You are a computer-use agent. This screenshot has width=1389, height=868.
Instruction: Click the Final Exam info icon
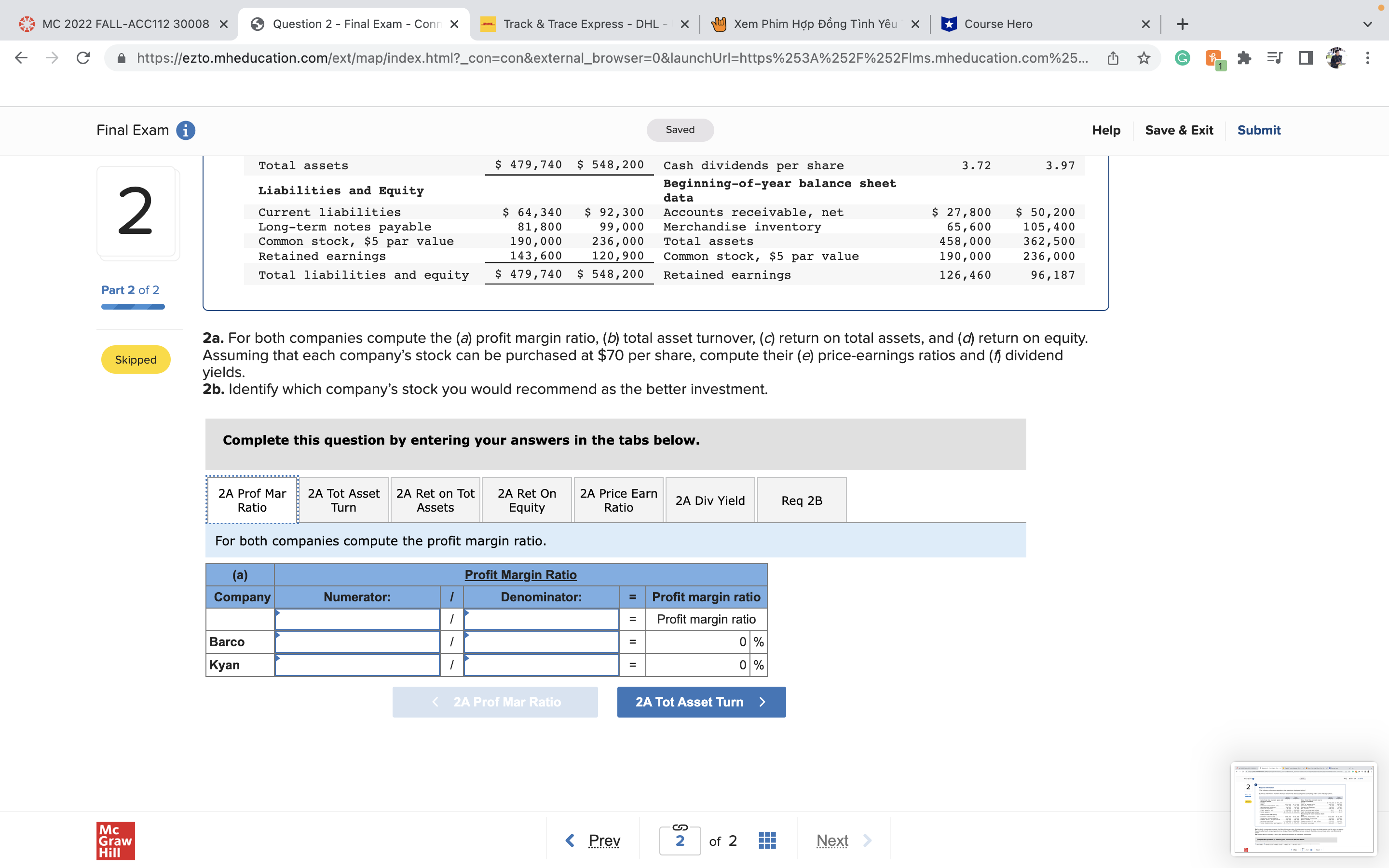(185, 130)
